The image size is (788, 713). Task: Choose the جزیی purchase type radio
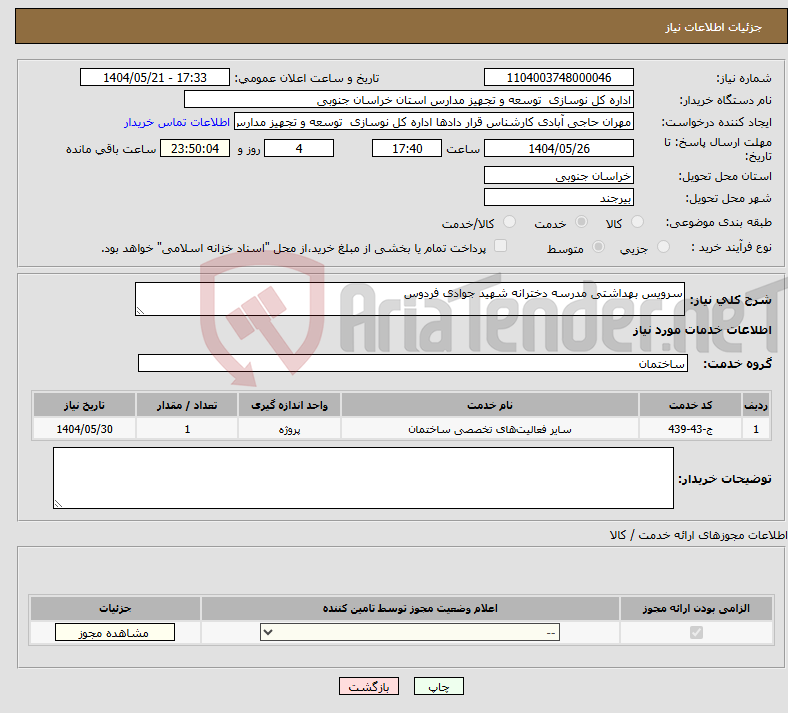pos(655,247)
